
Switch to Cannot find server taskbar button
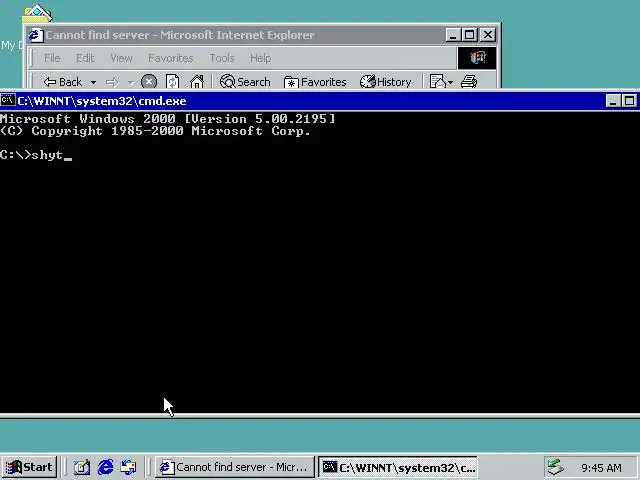click(235, 467)
